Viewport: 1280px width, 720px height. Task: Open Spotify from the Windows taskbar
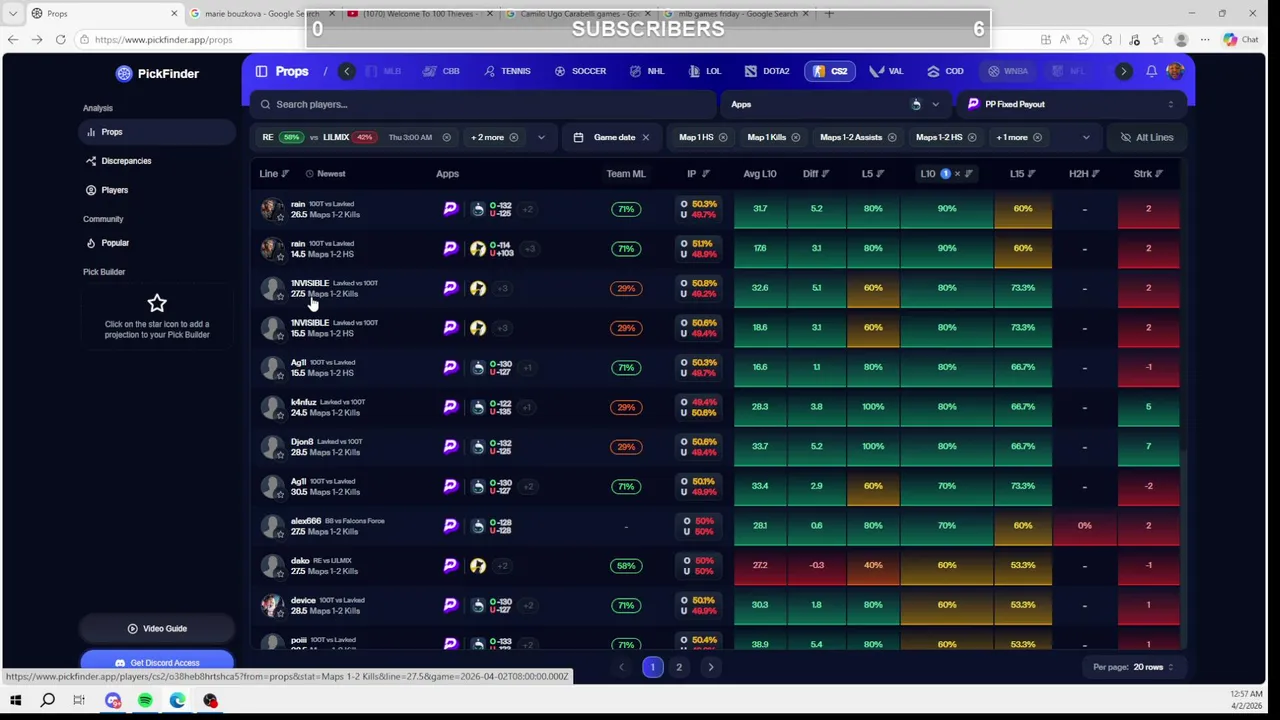pyautogui.click(x=145, y=700)
